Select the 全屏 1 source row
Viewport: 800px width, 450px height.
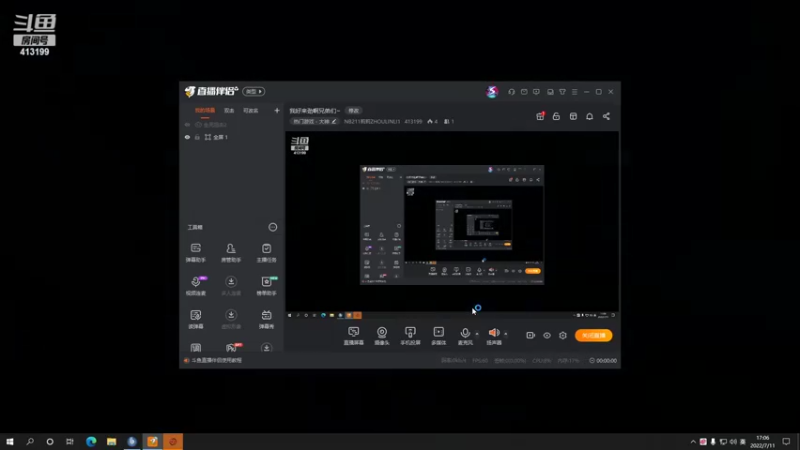tap(232, 137)
